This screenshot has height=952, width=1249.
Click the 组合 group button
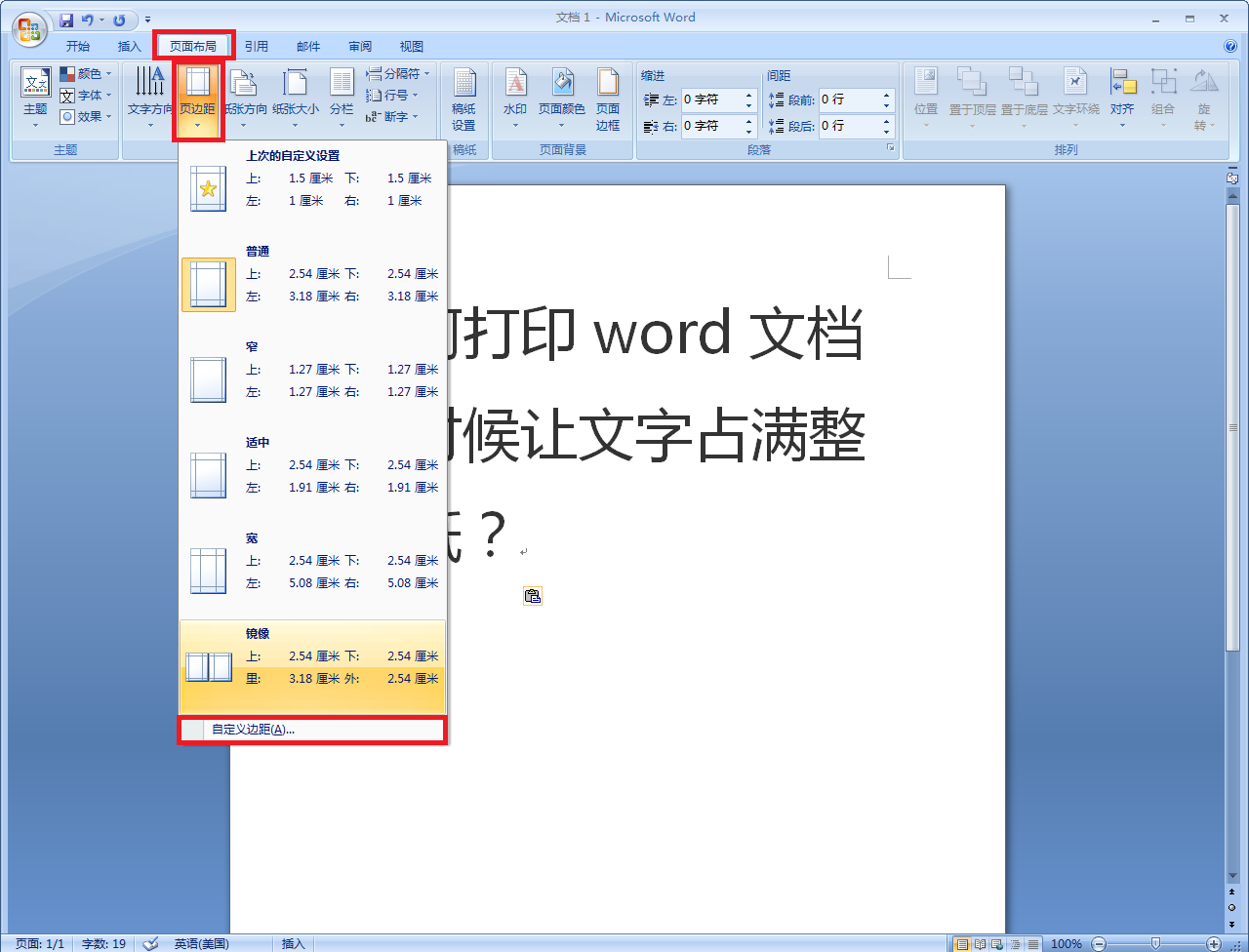pos(1163,98)
